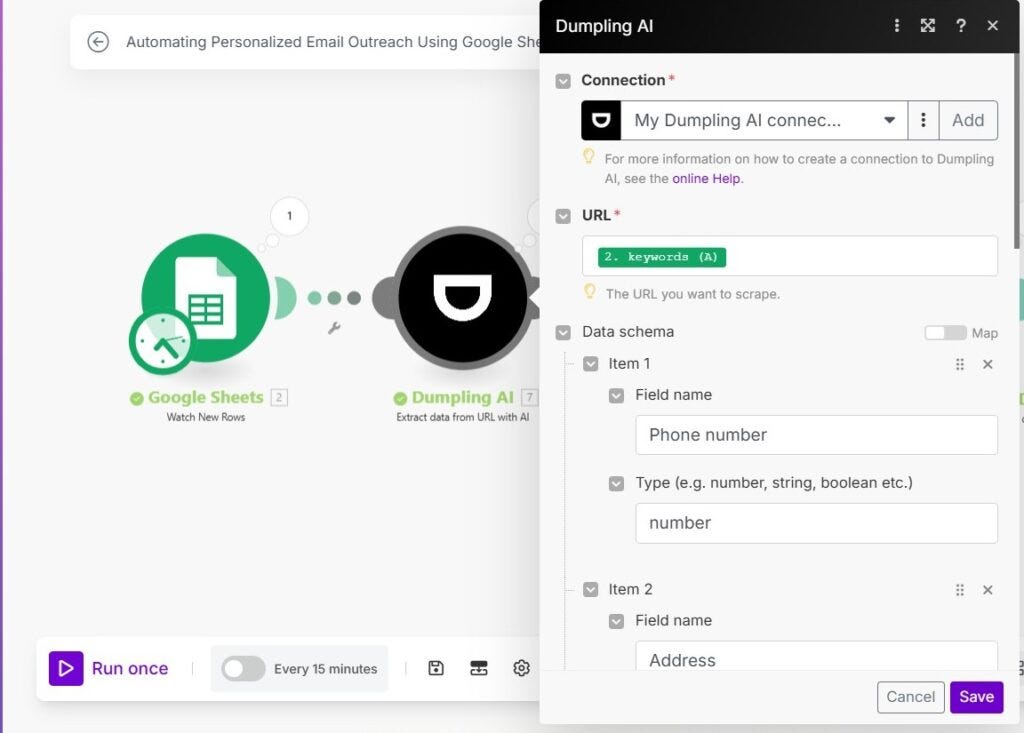
Task: Open Dumpling AI panel three-dot menu
Action: tap(897, 25)
